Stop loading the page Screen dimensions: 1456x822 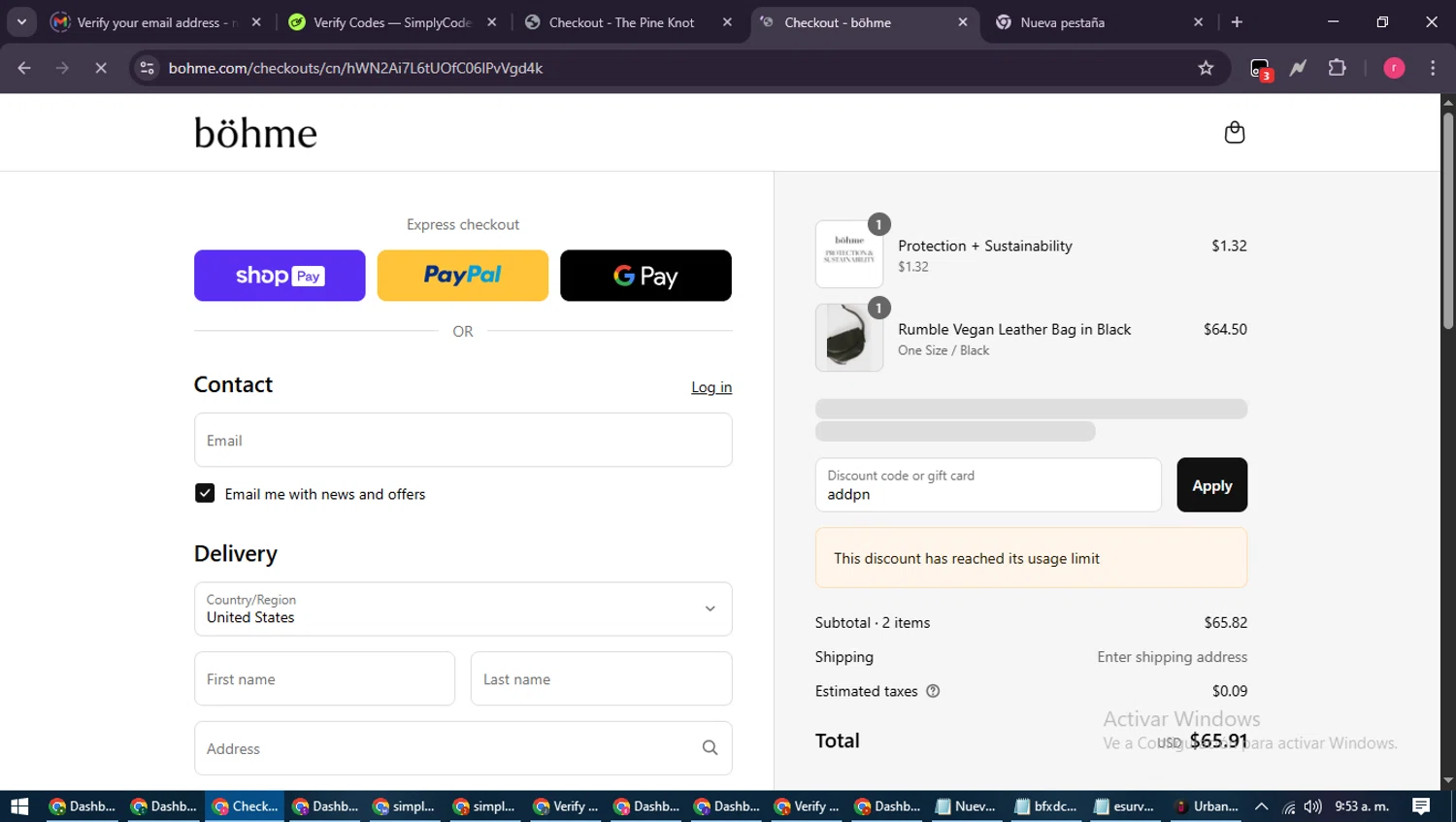point(101,68)
